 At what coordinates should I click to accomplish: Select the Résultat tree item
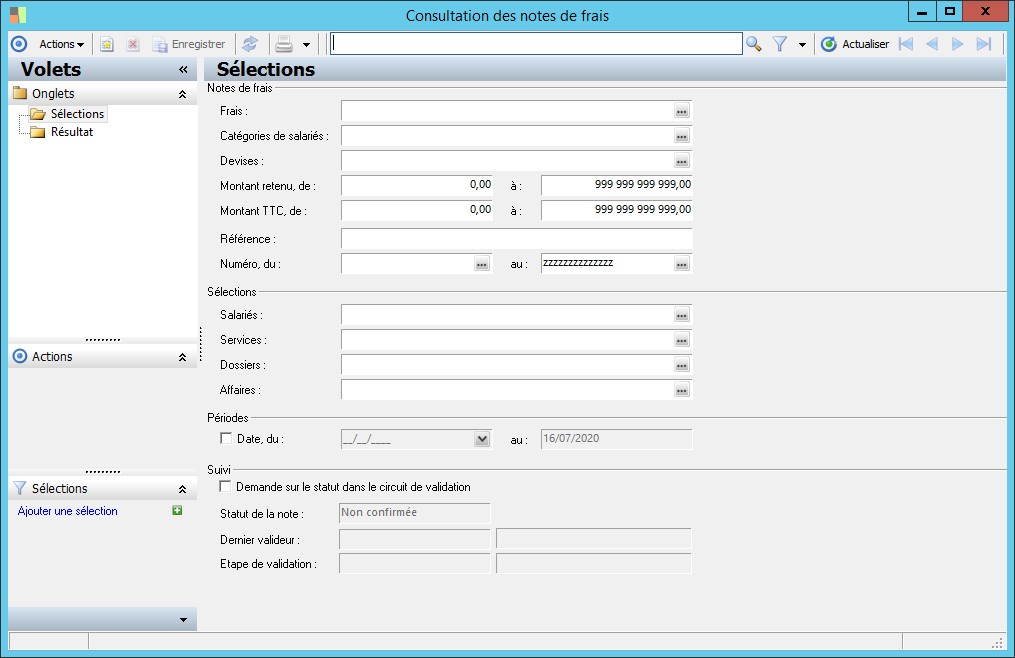72,132
